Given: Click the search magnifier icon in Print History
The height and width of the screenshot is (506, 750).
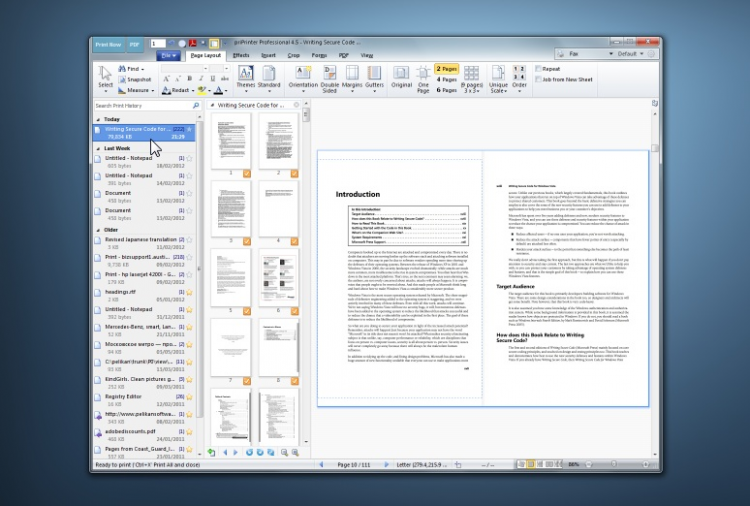Looking at the screenshot, I should tap(196, 105).
